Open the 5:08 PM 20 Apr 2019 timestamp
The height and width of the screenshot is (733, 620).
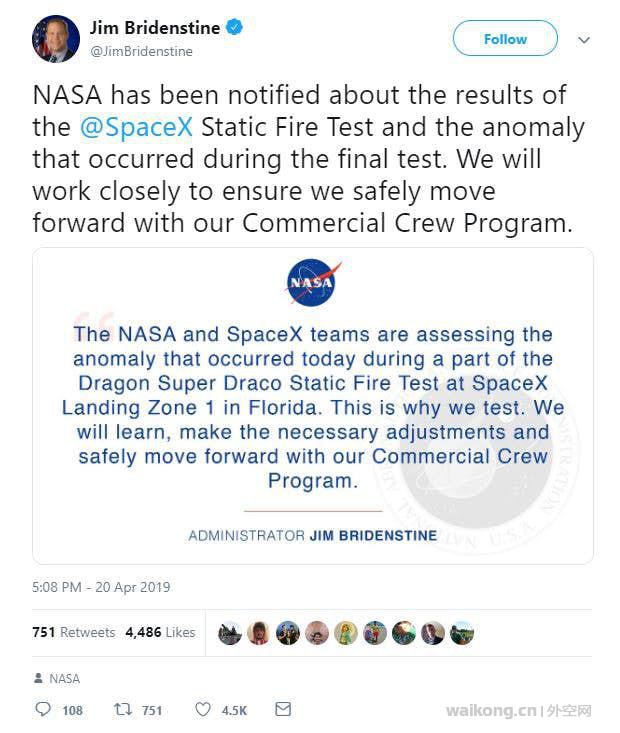(101, 587)
